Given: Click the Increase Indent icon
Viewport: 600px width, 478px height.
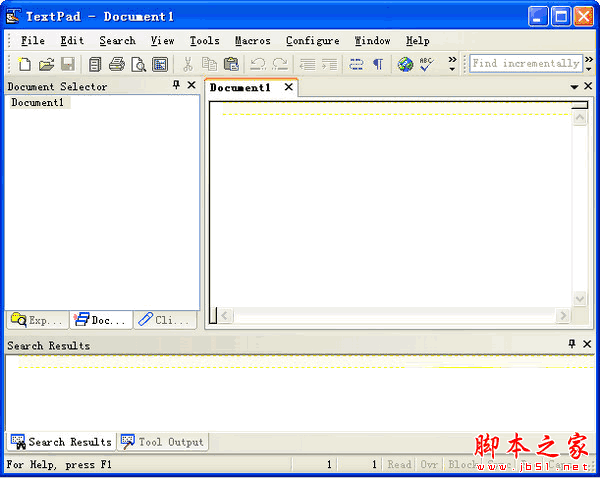Looking at the screenshot, I should coord(329,64).
